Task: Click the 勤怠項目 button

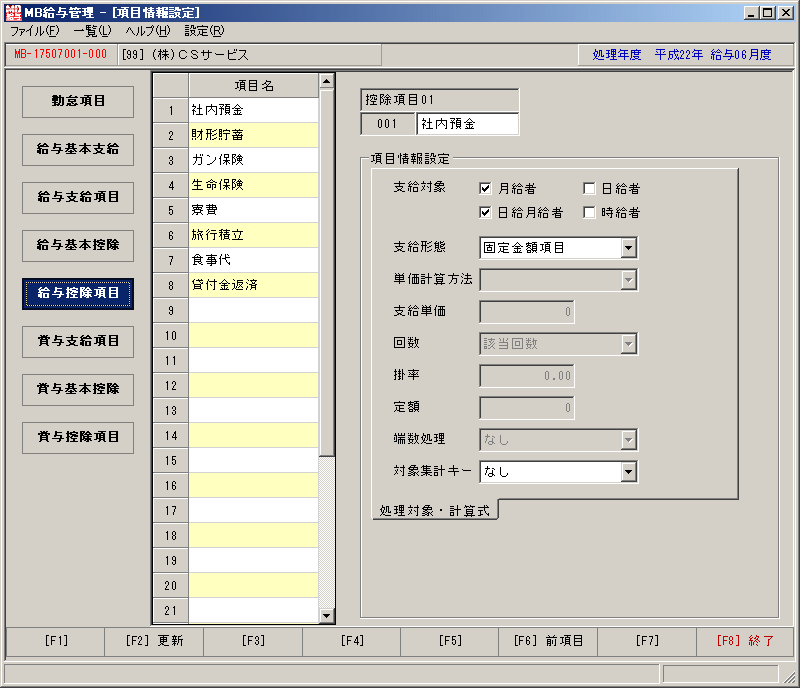Action: pyautogui.click(x=78, y=101)
